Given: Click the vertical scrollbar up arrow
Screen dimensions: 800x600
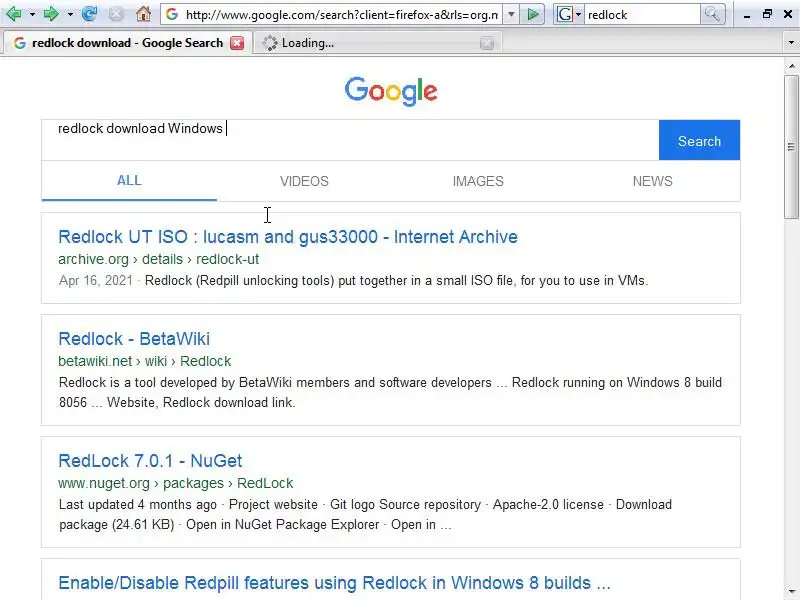Looking at the screenshot, I should (x=791, y=66).
